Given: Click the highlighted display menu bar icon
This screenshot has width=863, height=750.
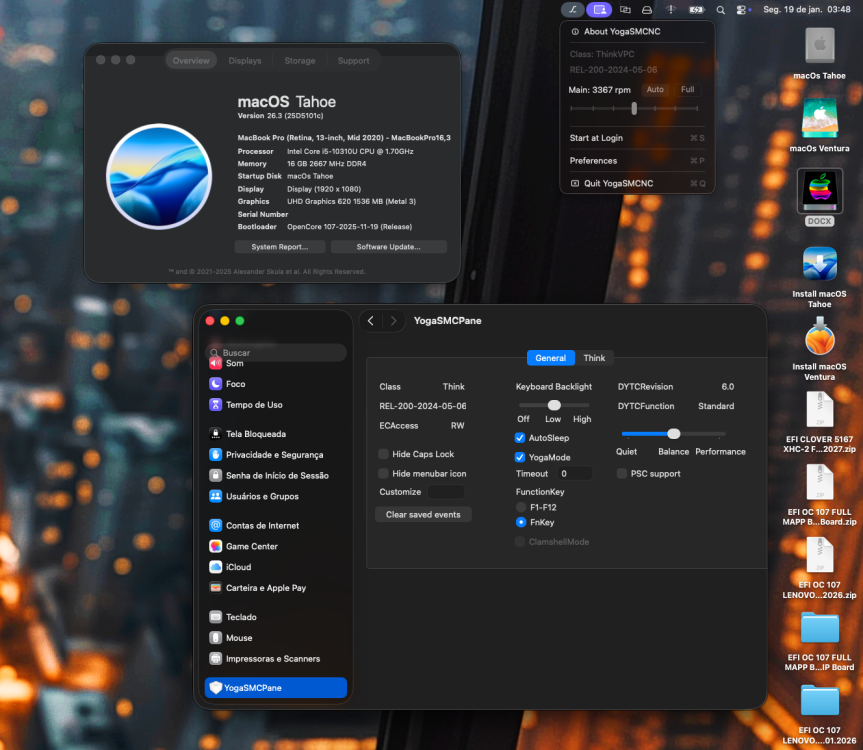Looking at the screenshot, I should pyautogui.click(x=599, y=9).
